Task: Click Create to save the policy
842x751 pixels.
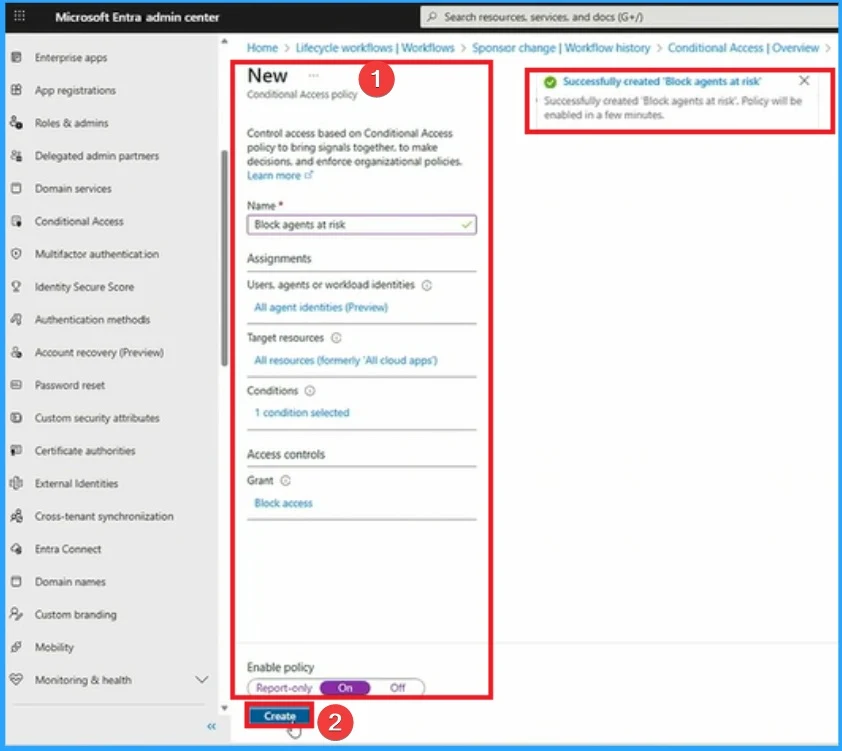Action: point(278,716)
